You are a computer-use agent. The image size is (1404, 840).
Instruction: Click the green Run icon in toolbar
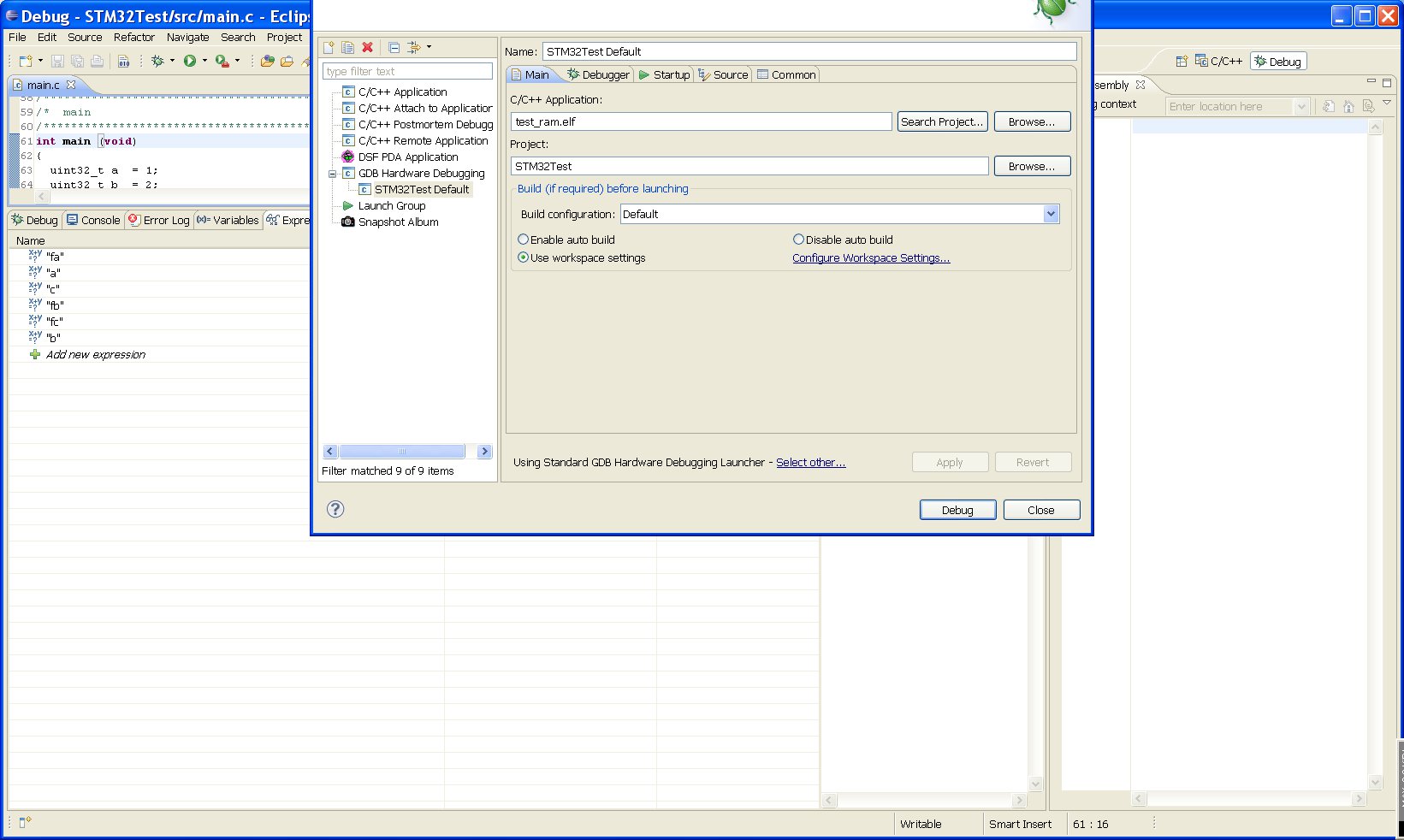pyautogui.click(x=190, y=61)
